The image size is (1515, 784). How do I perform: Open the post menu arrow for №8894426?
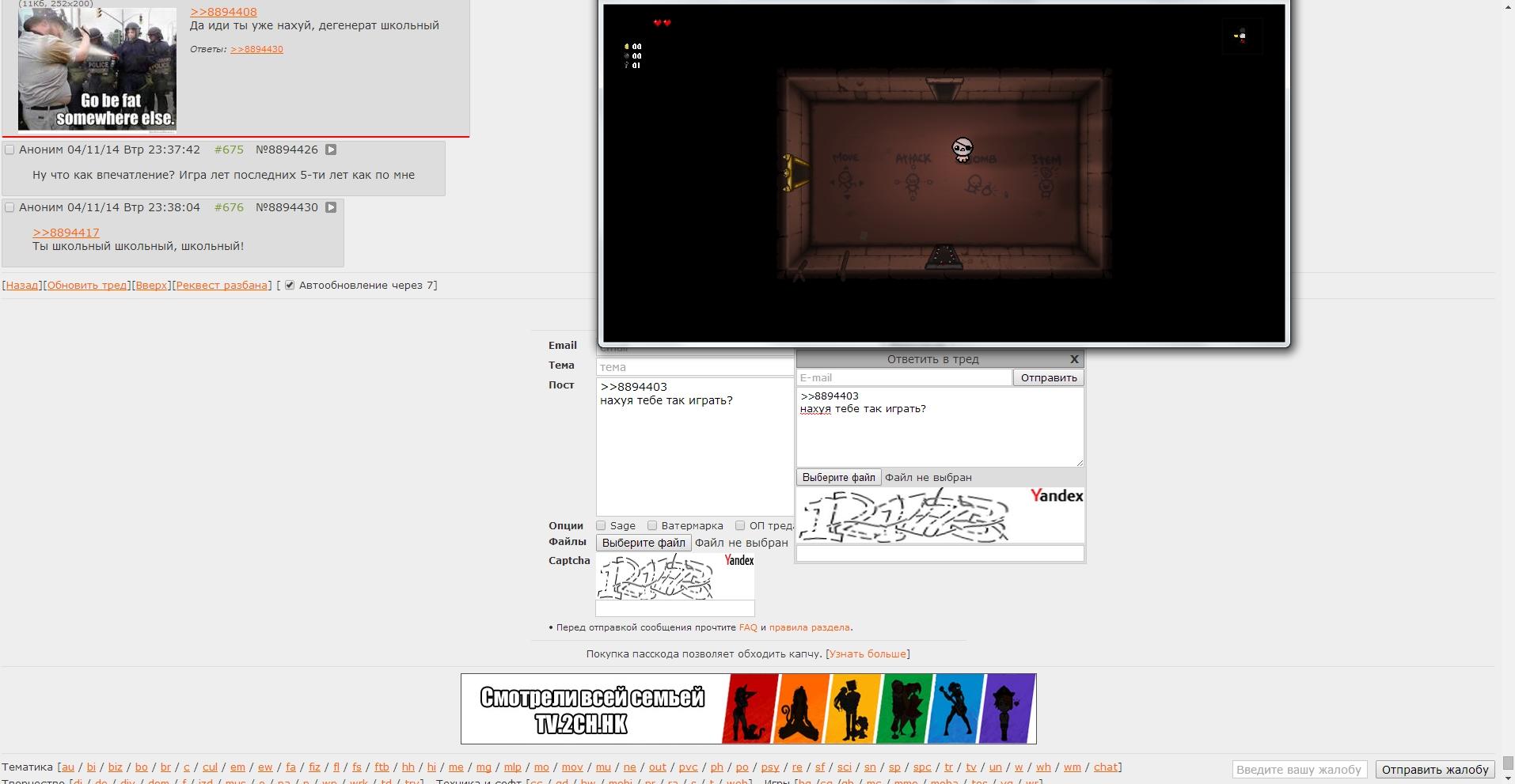pos(331,150)
